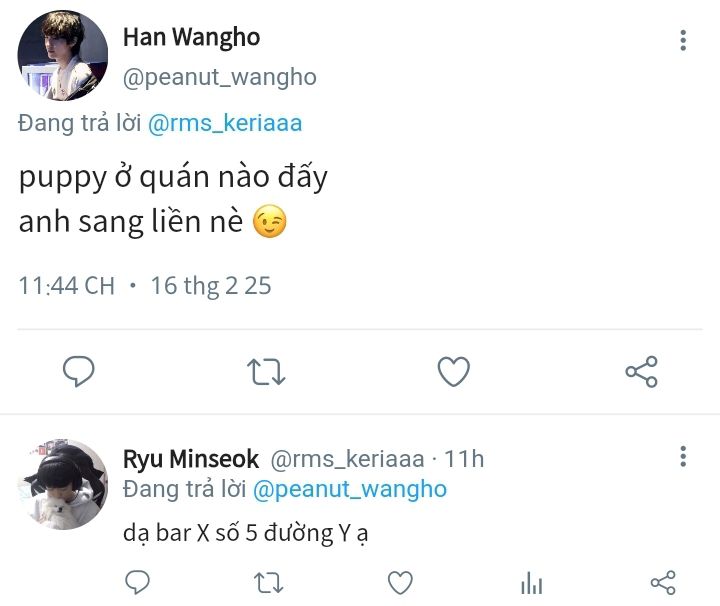Follow the @rms_keriaaa mention link
This screenshot has height=606, width=720.
click(225, 124)
